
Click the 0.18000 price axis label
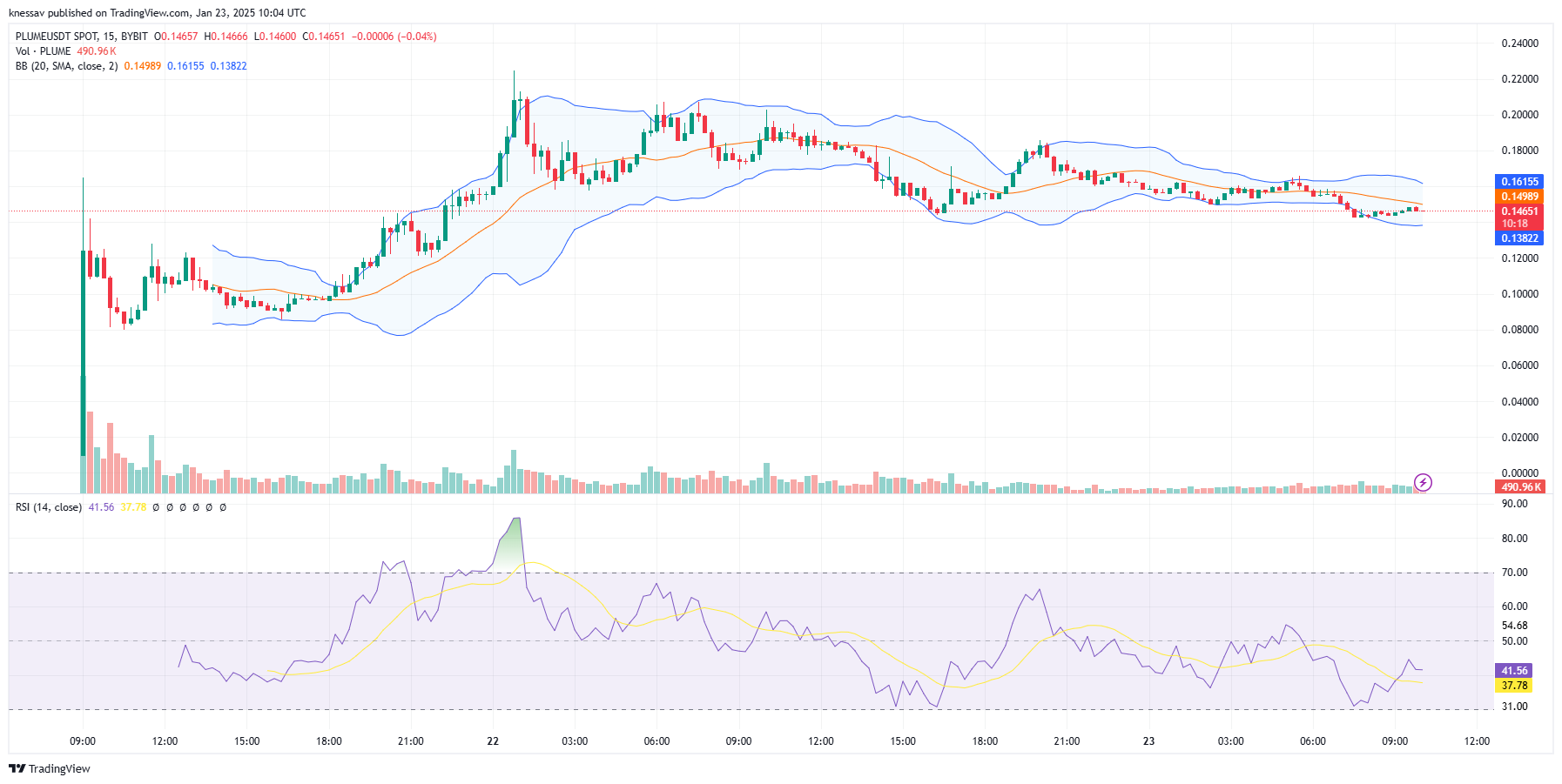pyautogui.click(x=1520, y=151)
